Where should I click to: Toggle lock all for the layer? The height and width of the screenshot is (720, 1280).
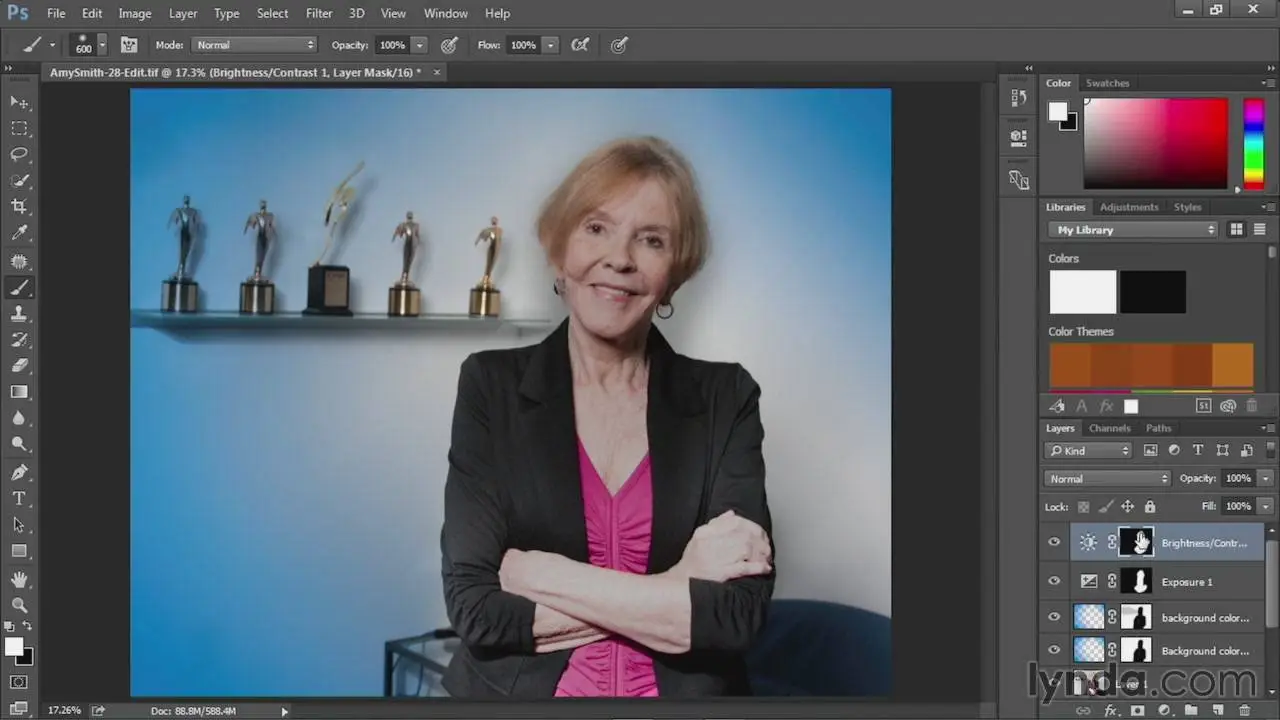pyautogui.click(x=1150, y=507)
